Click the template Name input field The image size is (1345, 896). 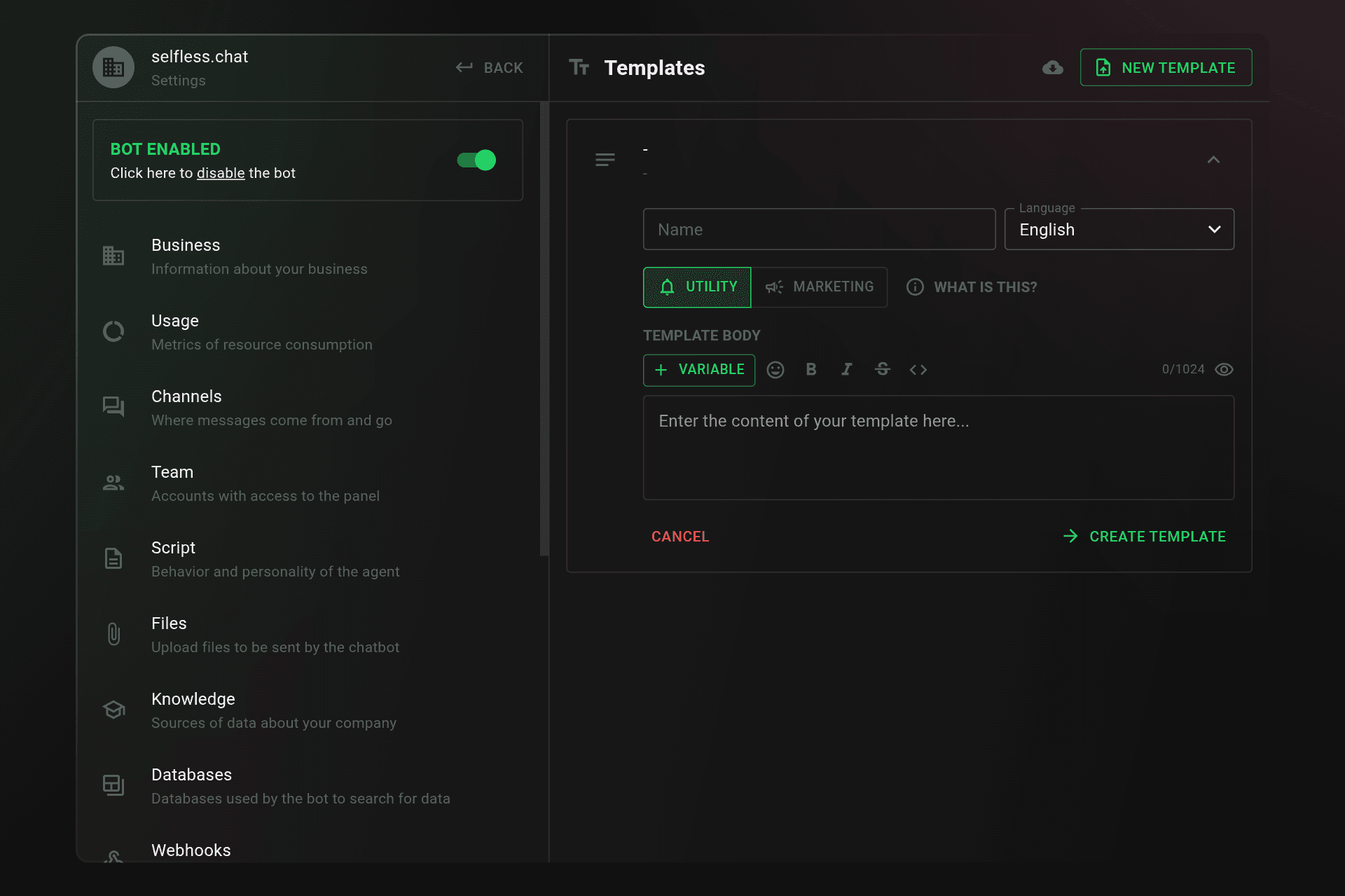tap(819, 230)
